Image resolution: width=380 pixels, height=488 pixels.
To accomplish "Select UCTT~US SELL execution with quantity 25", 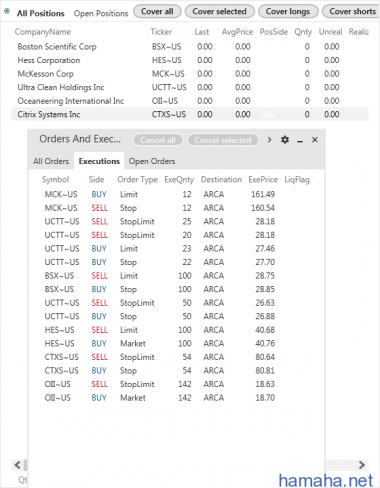I will coord(177,221).
